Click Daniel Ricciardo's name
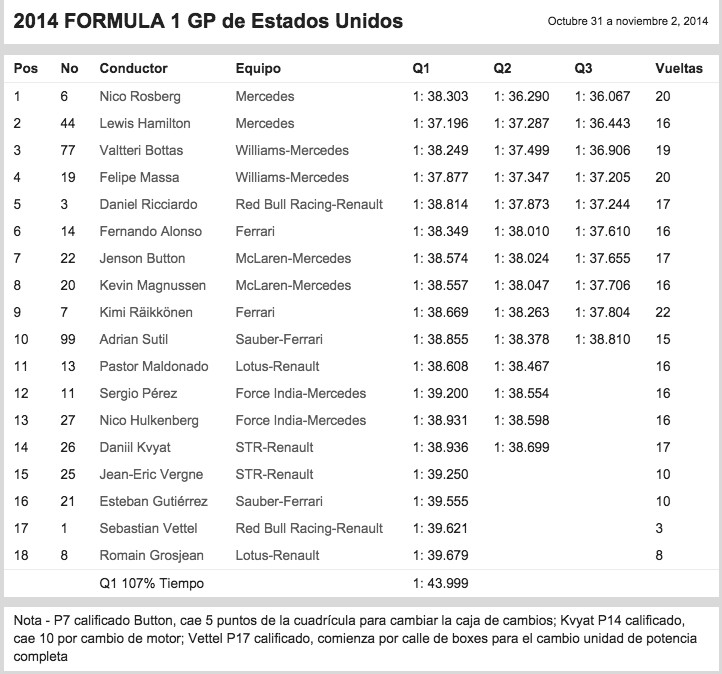Image resolution: width=722 pixels, height=674 pixels. 148,205
